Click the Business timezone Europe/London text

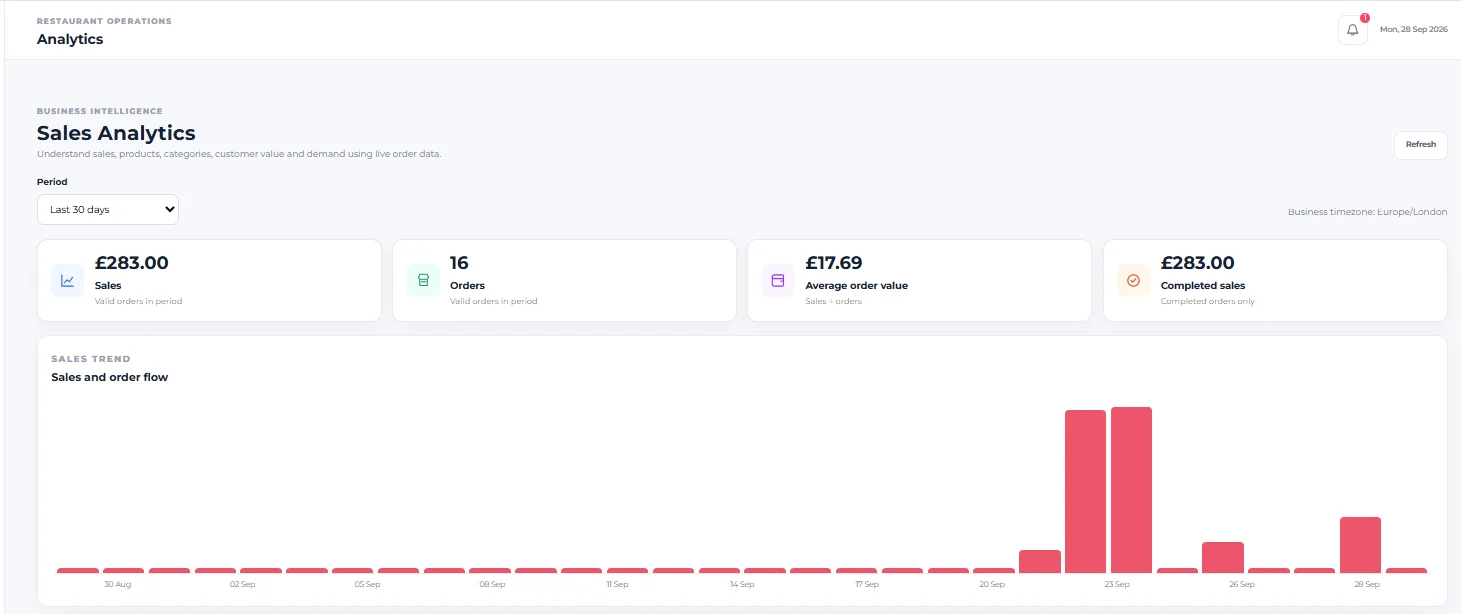click(x=1367, y=212)
